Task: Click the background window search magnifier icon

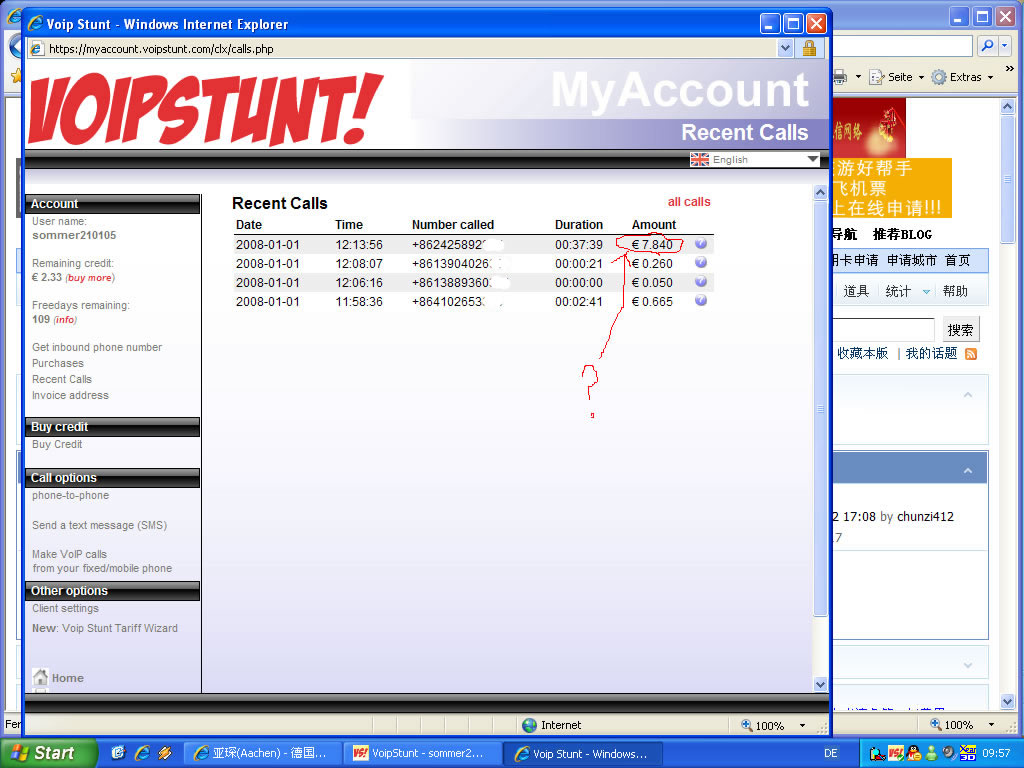Action: point(987,46)
